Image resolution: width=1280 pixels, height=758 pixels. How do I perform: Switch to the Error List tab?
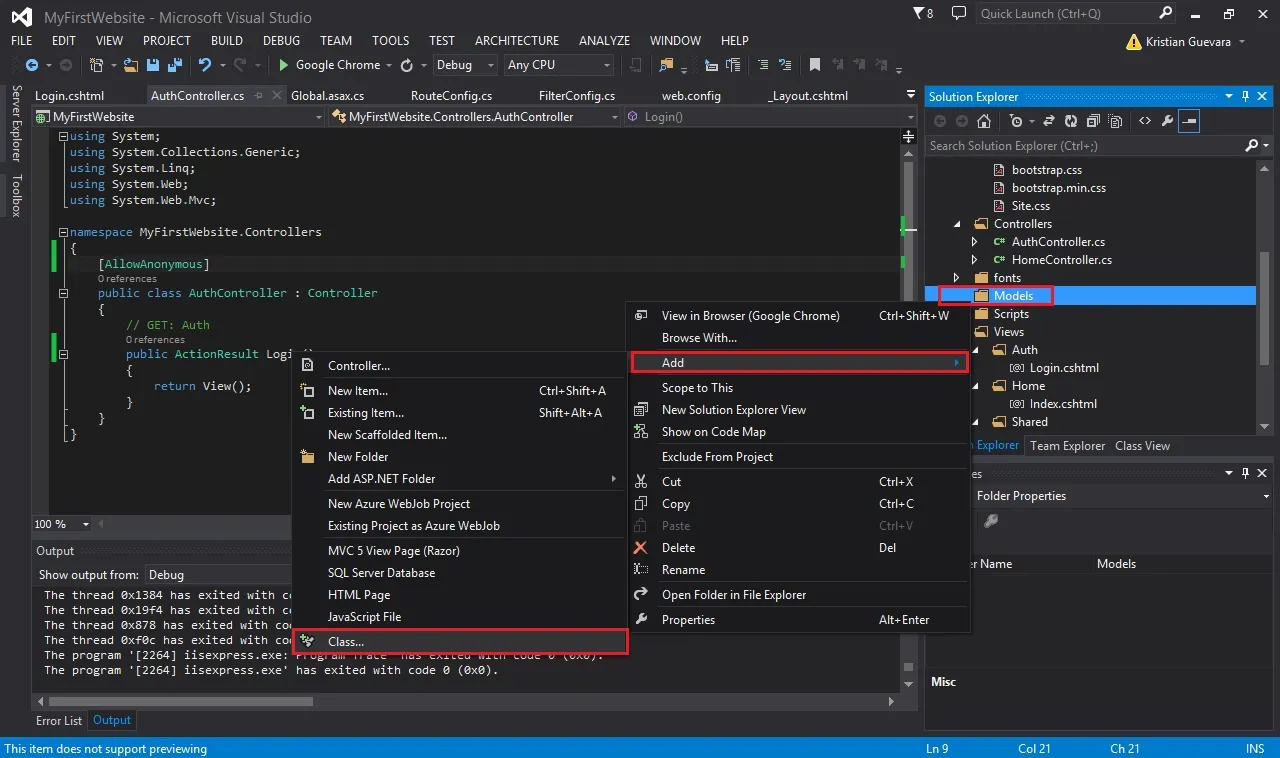[59, 720]
